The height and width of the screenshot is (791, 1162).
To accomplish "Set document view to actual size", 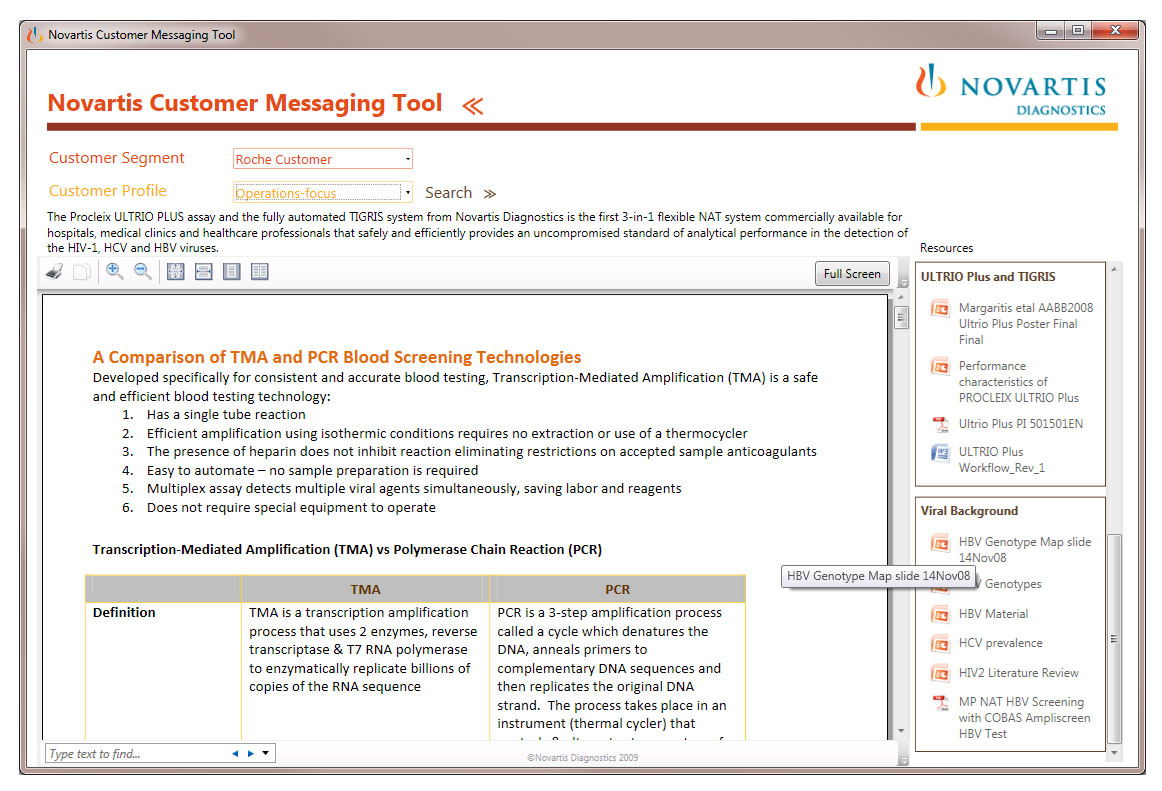I will (176, 272).
